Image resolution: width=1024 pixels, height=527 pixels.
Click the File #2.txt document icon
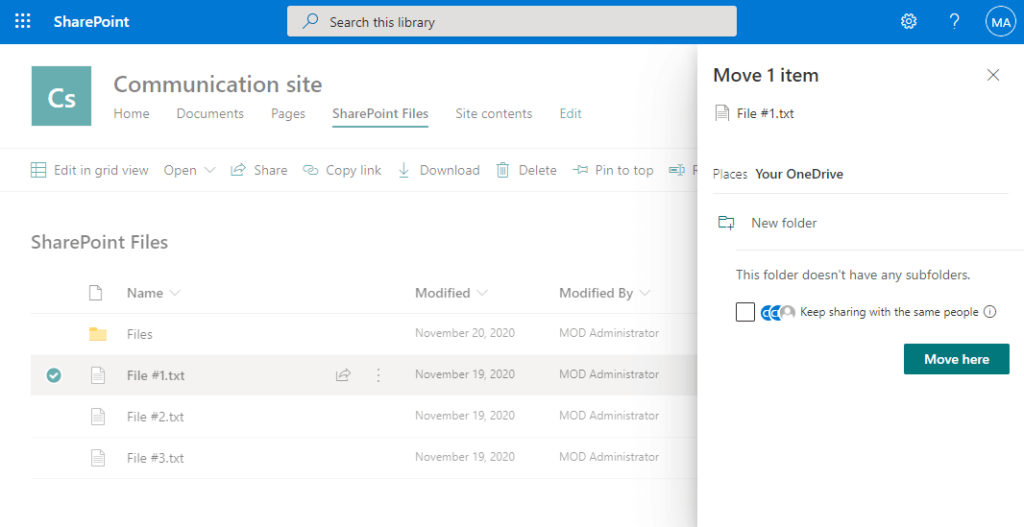(x=98, y=416)
